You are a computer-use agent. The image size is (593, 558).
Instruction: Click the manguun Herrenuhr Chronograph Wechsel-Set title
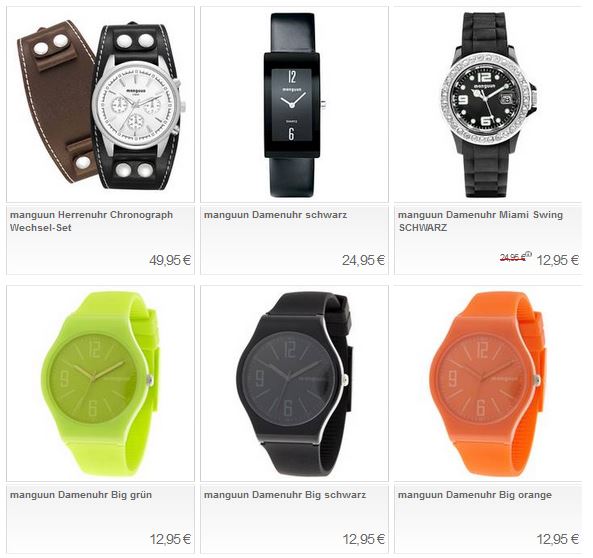[91, 221]
